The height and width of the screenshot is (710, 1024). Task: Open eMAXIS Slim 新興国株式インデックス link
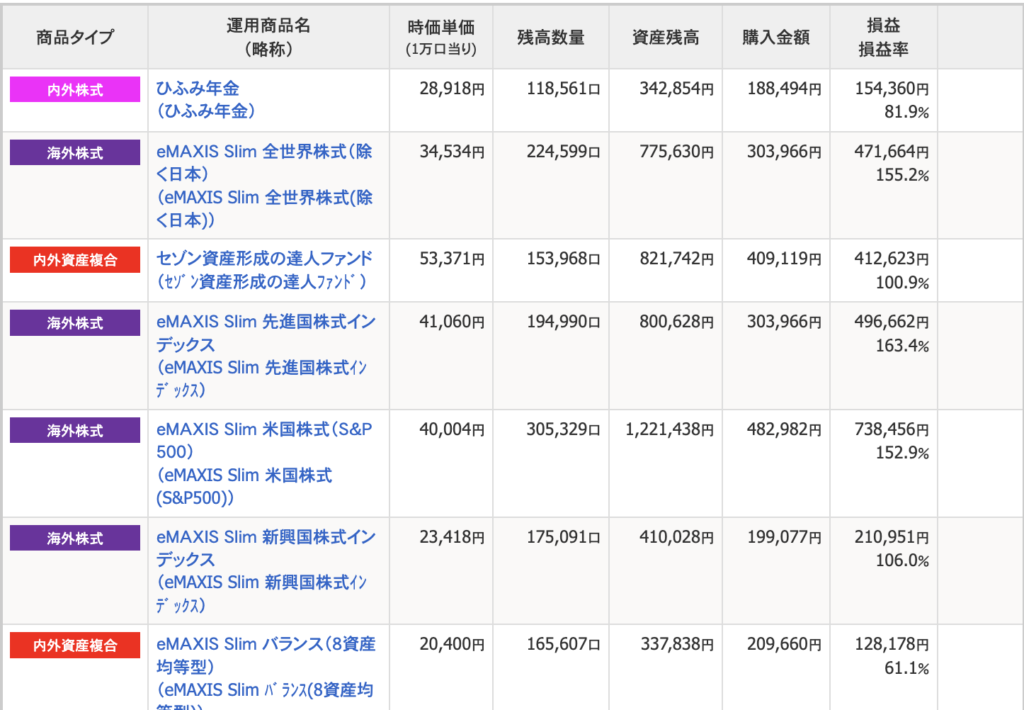266,537
